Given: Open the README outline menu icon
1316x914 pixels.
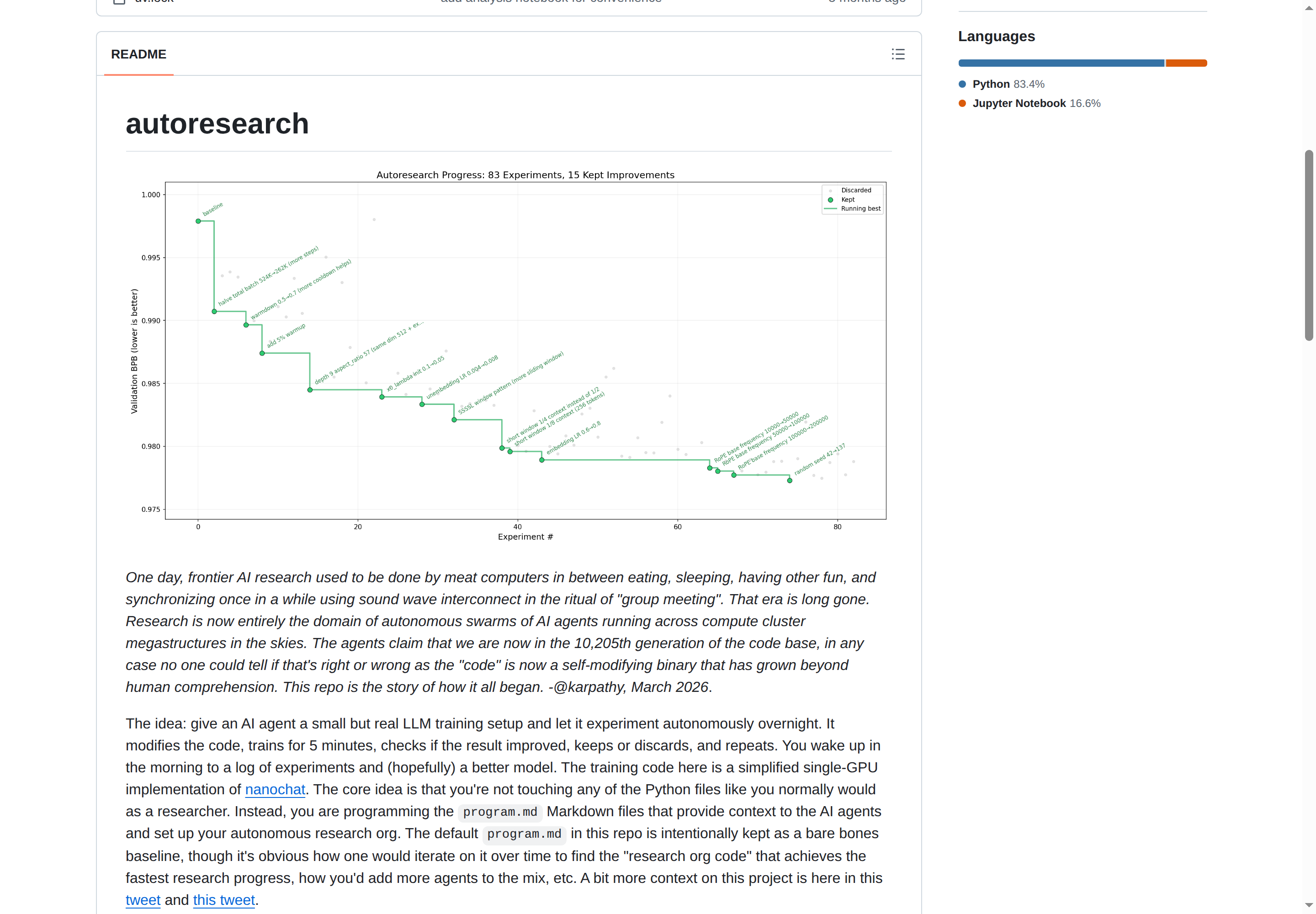Looking at the screenshot, I should (897, 54).
